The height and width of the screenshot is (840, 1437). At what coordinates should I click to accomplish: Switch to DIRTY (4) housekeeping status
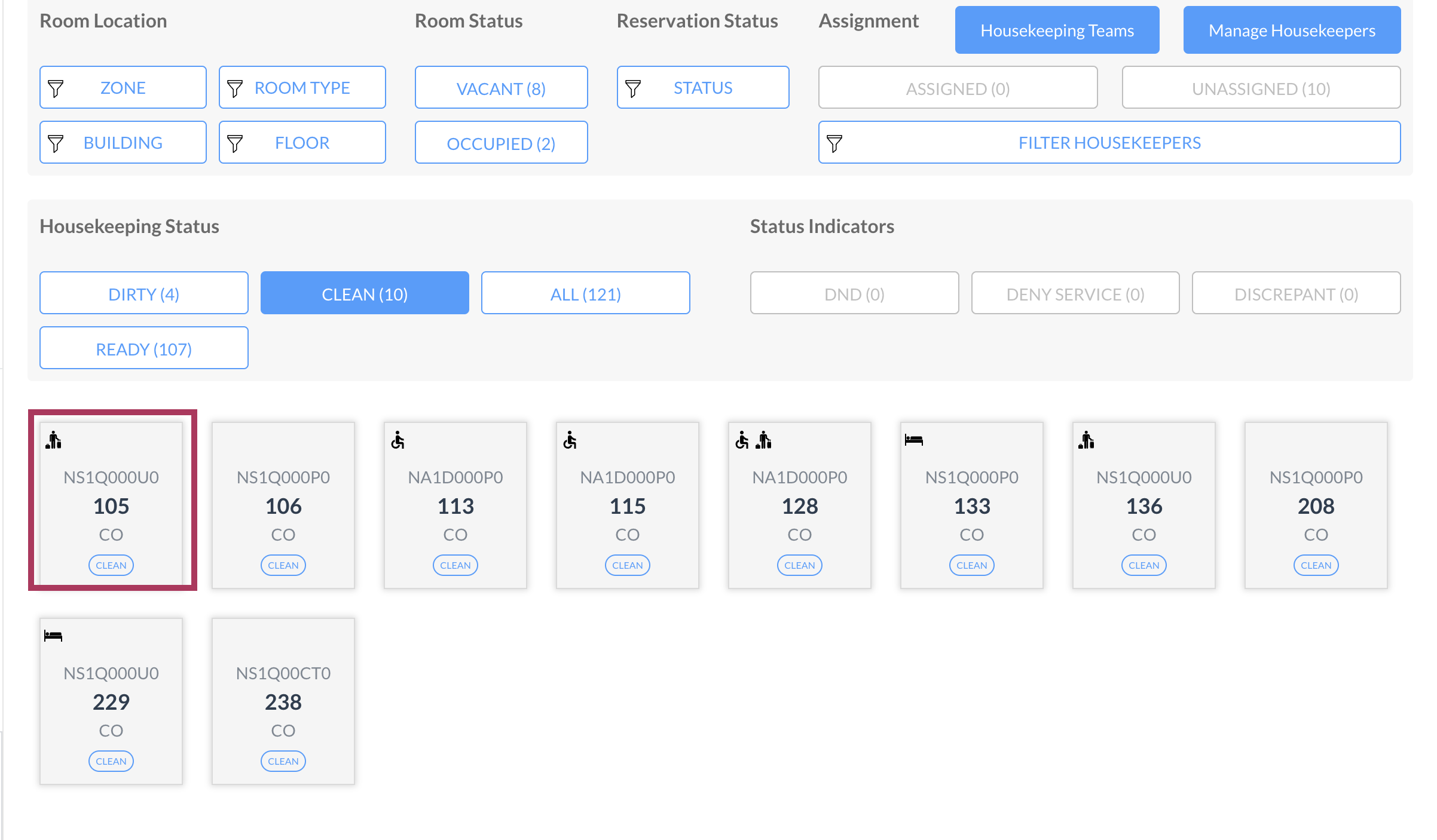(x=144, y=293)
